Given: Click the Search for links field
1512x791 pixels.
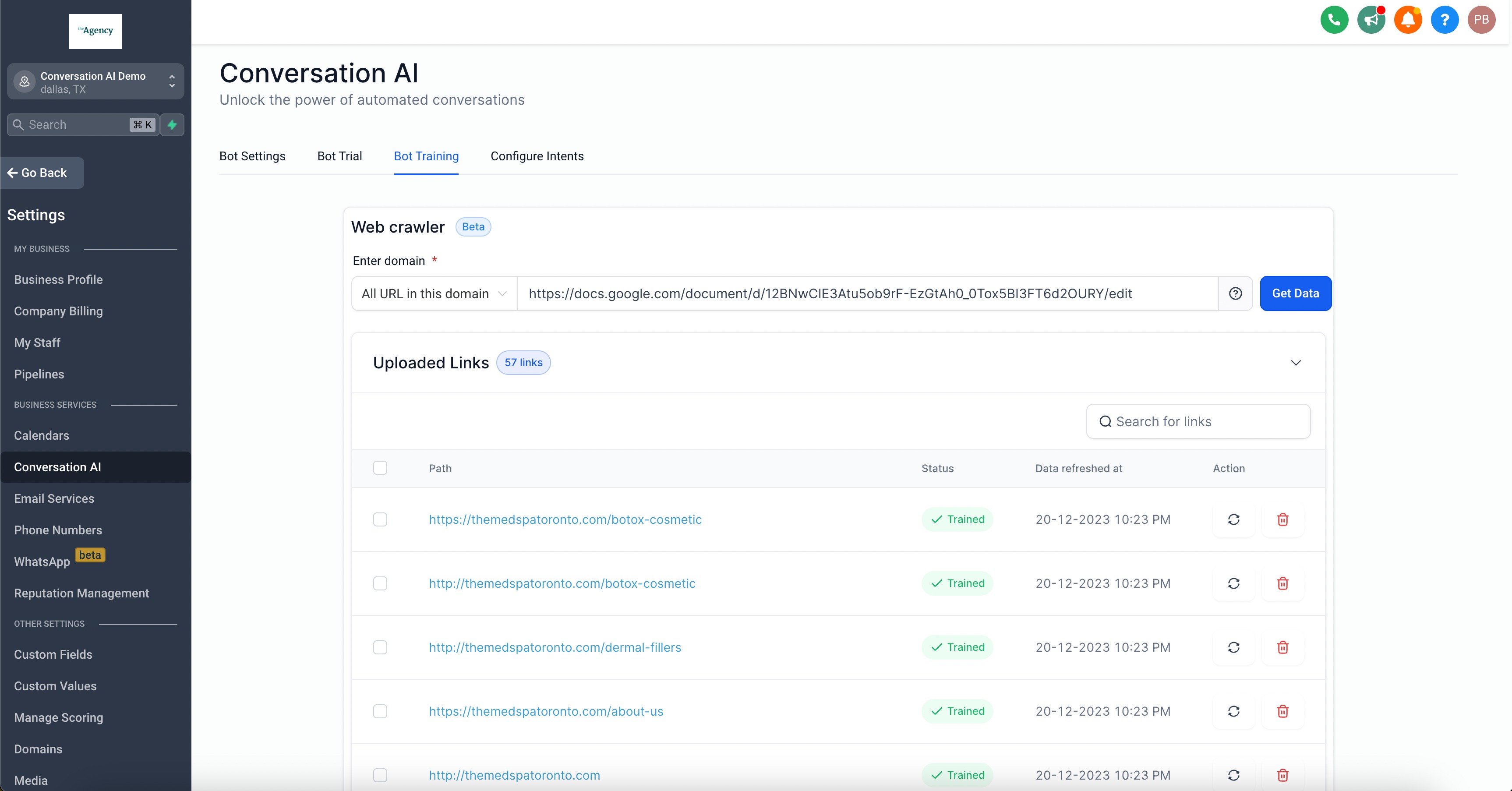Looking at the screenshot, I should (x=1198, y=421).
